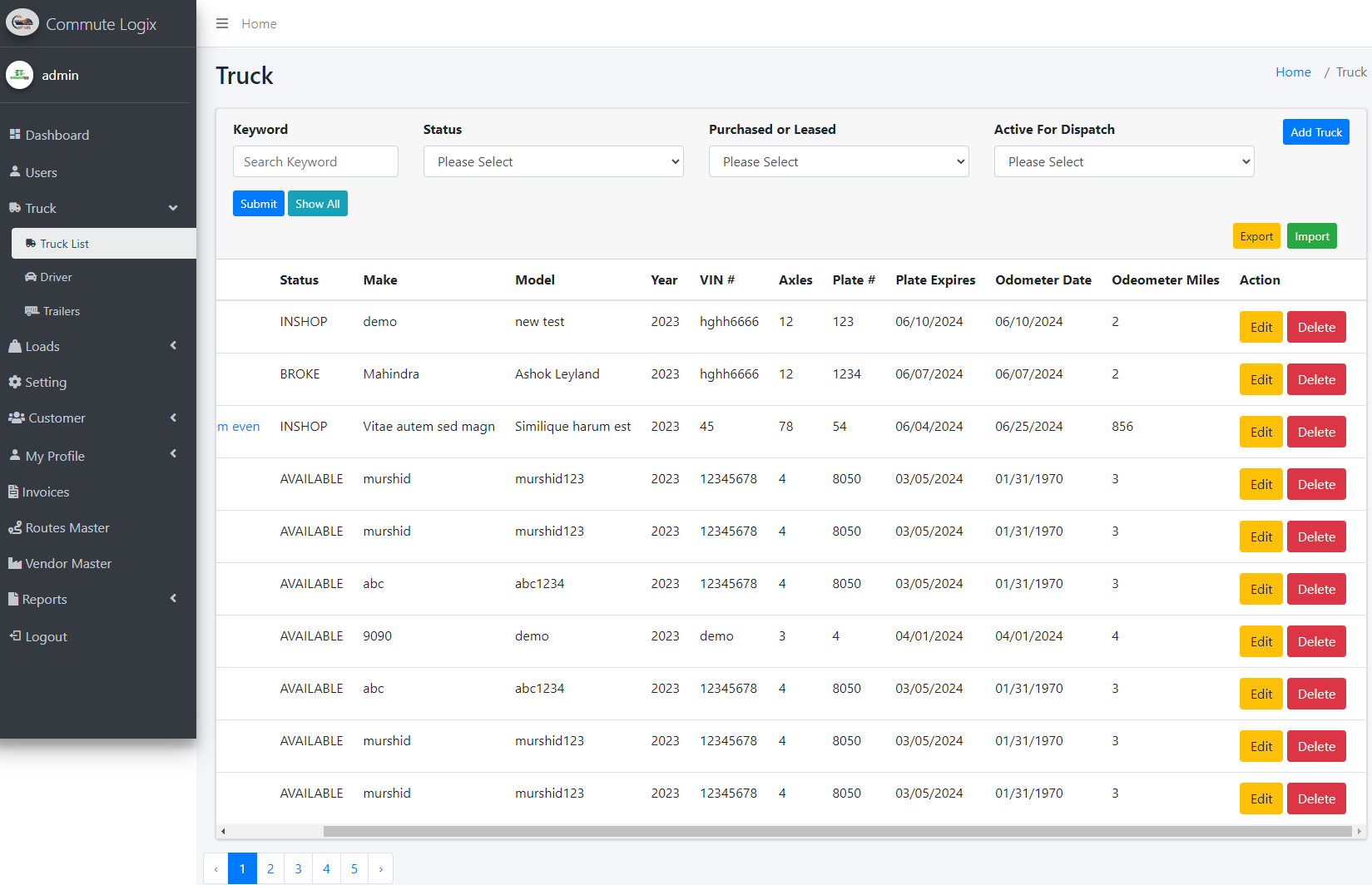
Task: Open Vendor Master in sidebar
Action: coord(68,563)
